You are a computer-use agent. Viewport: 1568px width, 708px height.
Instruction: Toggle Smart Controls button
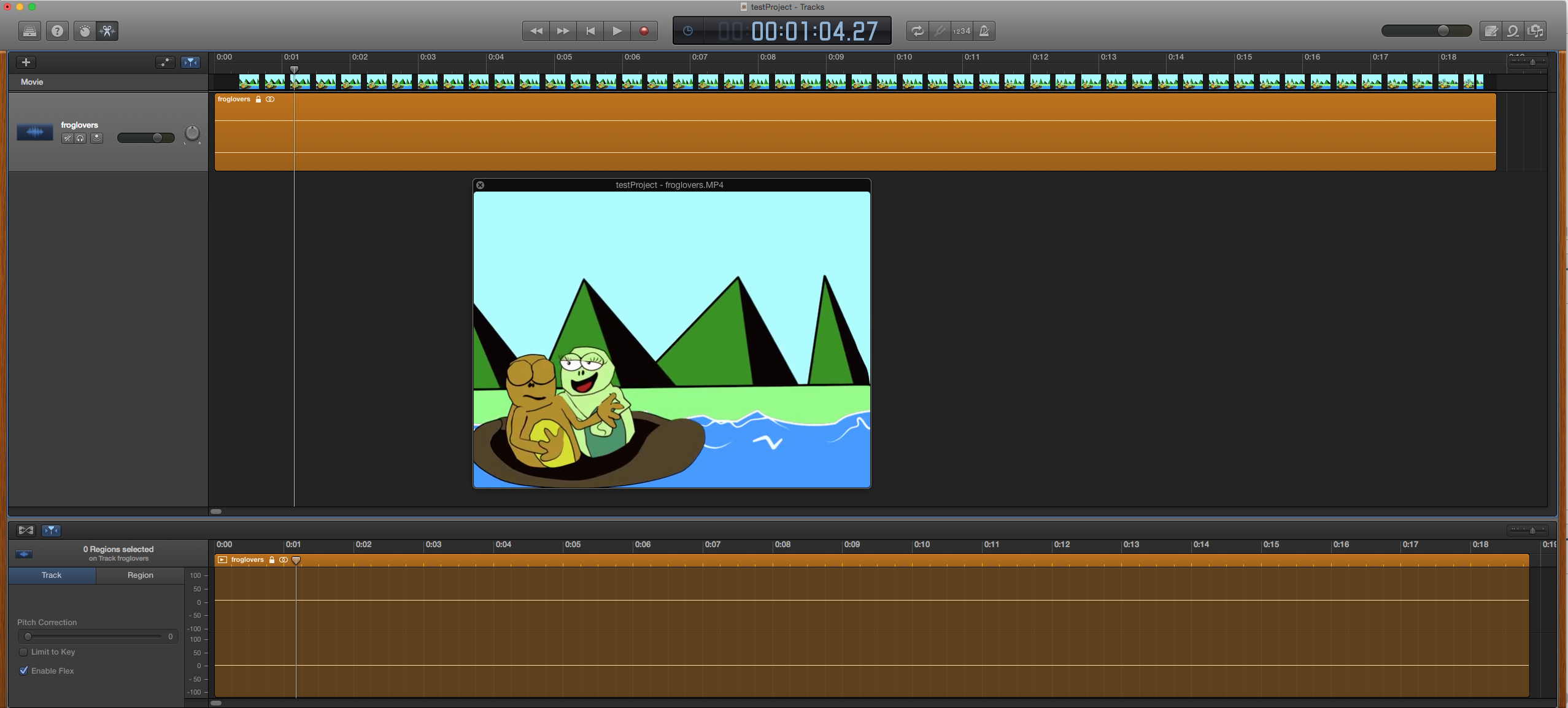[x=85, y=31]
